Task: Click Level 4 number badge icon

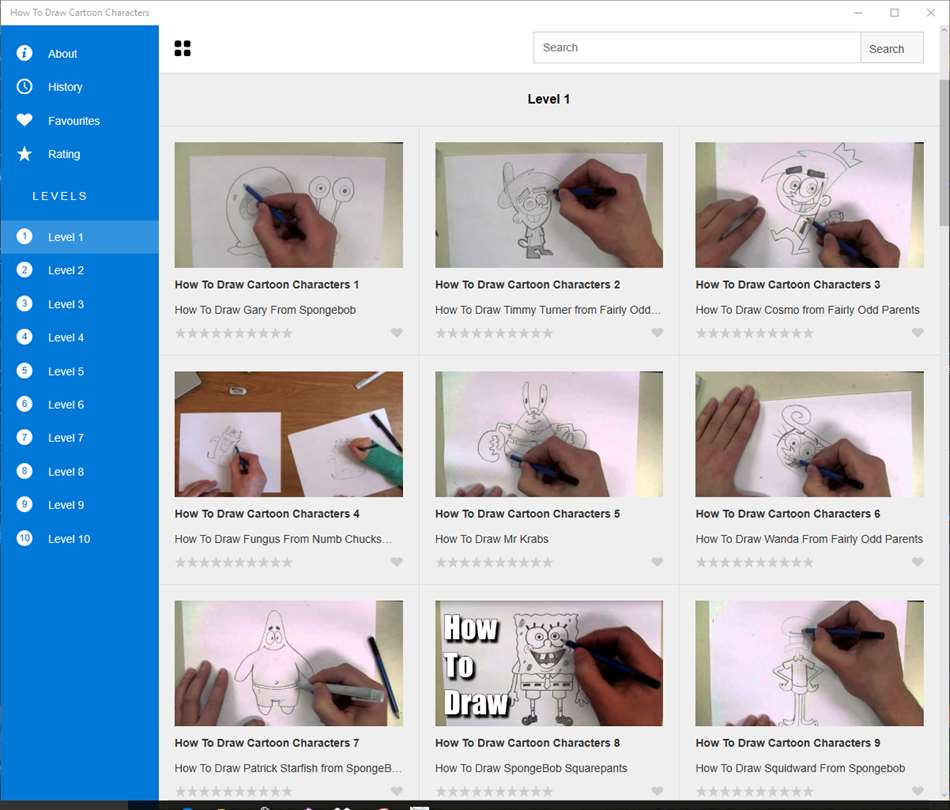Action: (24, 337)
